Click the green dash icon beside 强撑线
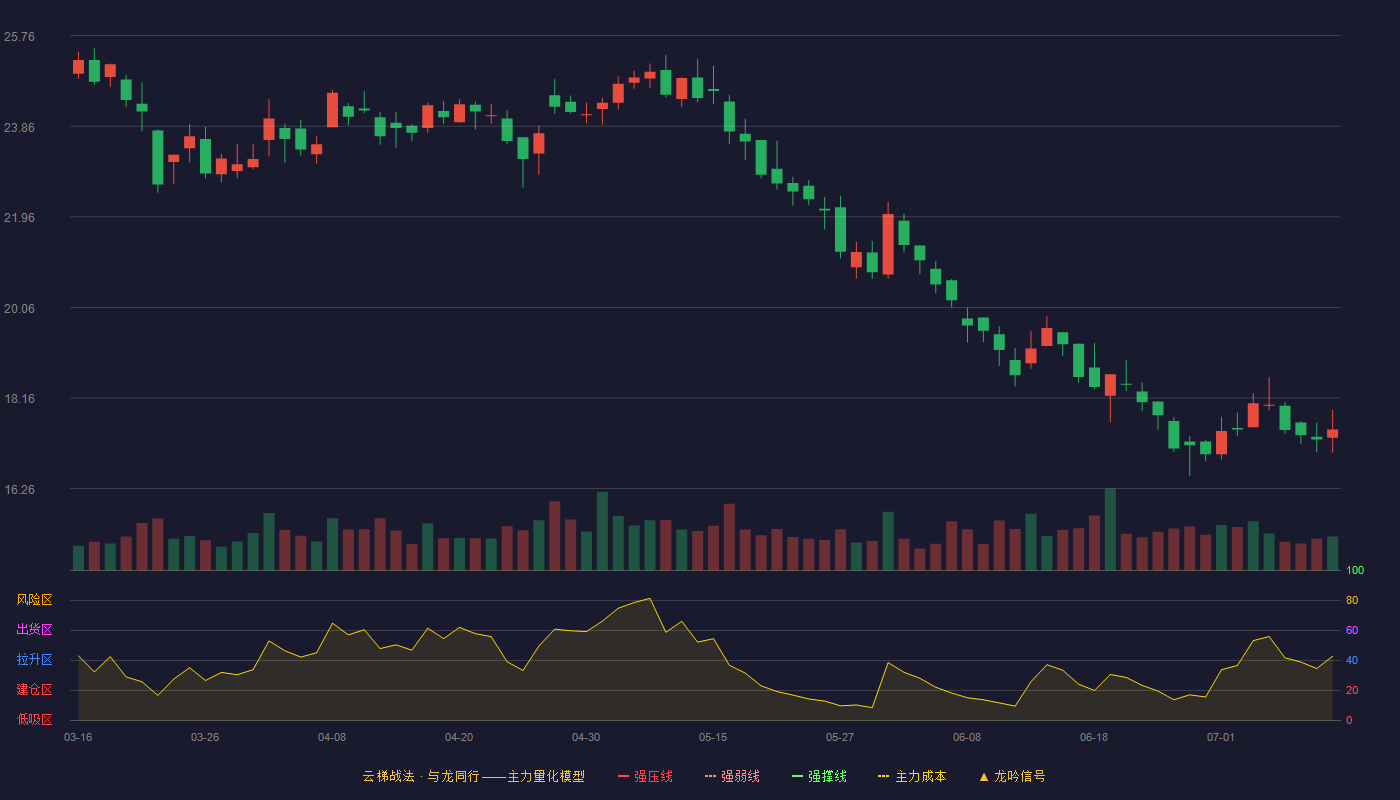 pos(797,776)
